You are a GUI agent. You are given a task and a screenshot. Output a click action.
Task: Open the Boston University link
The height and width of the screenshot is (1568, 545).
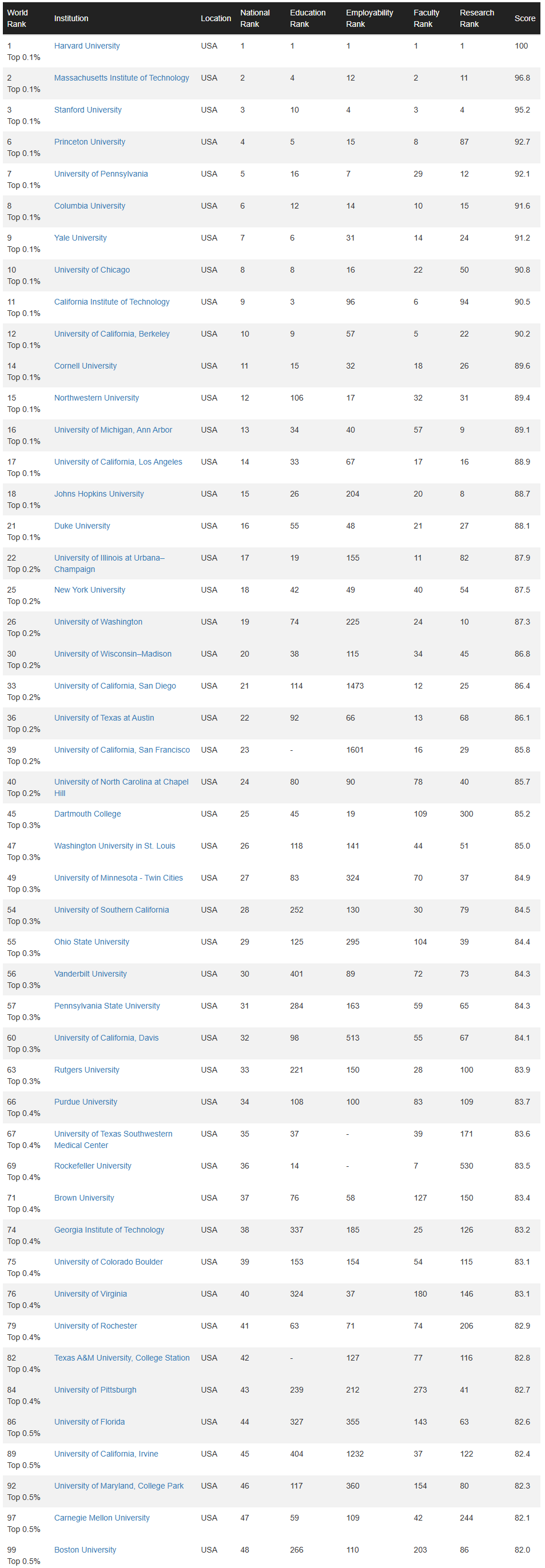point(85,1550)
